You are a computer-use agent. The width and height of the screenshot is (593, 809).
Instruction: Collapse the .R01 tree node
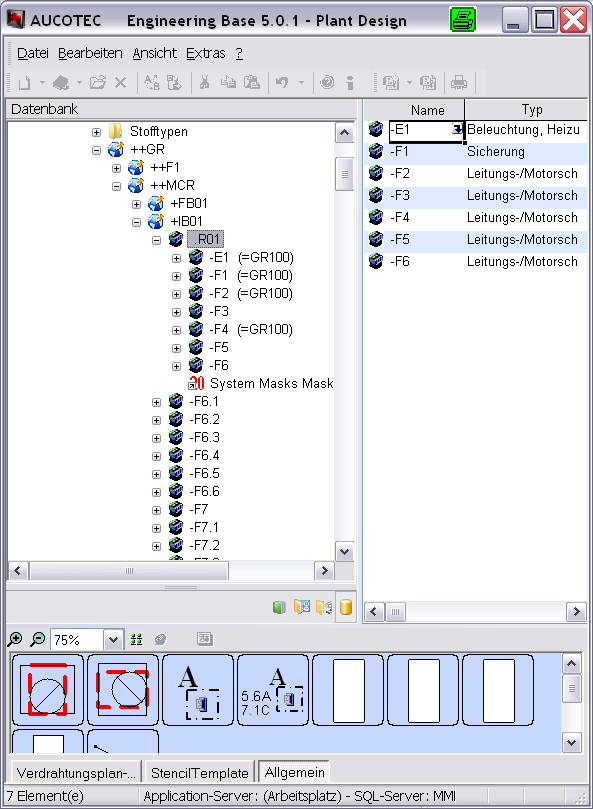(156, 240)
